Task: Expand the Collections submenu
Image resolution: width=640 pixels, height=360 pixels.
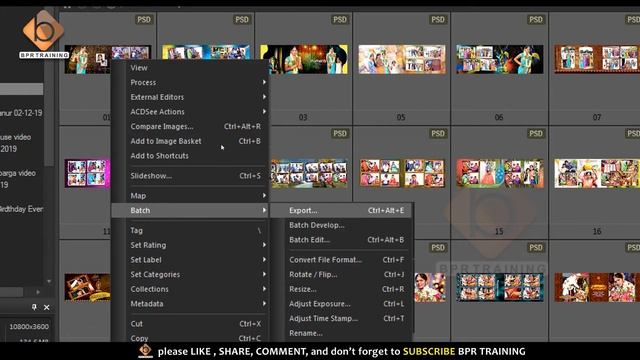Action: pos(190,289)
